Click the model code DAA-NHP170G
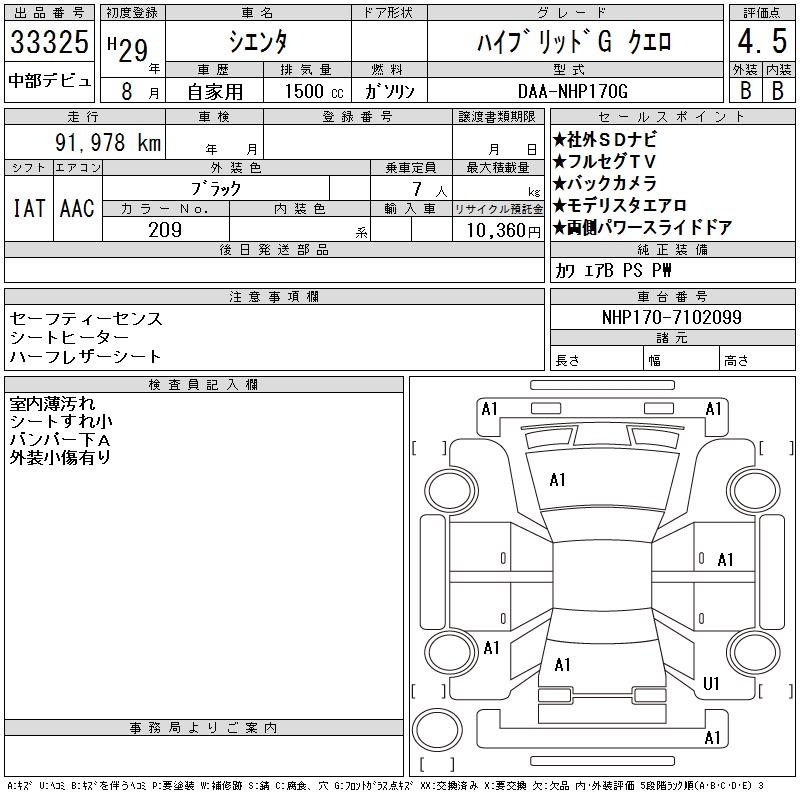Image resolution: width=800 pixels, height=800 pixels. [572, 91]
